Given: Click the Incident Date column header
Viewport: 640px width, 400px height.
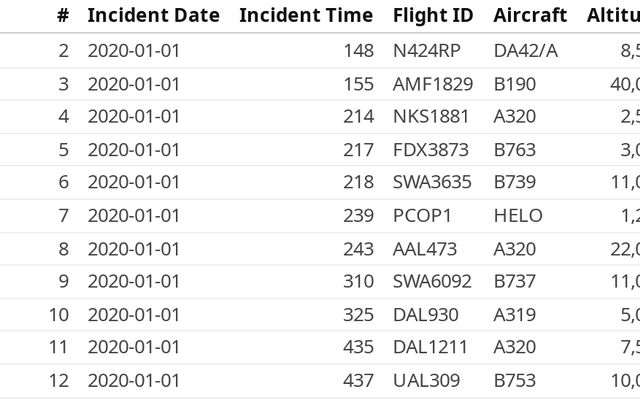Looking at the screenshot, I should point(153,16).
